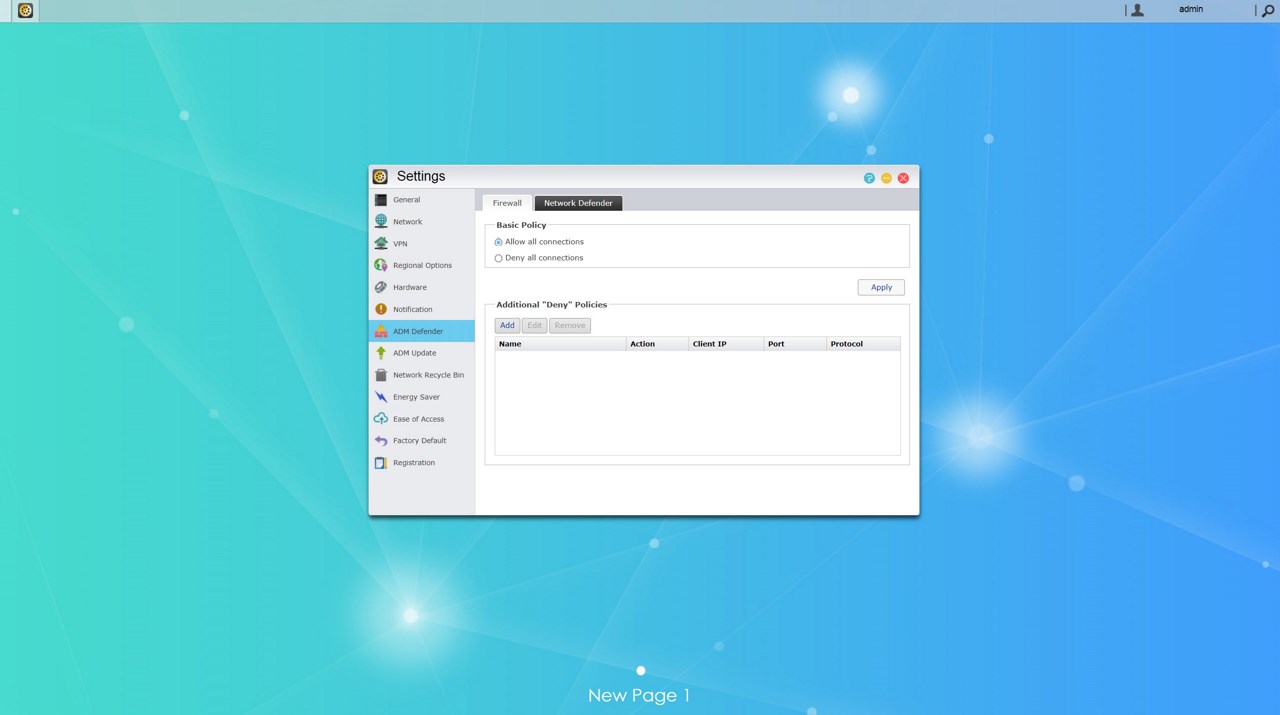Open Notification settings label
The image size is (1280, 715).
412,310
